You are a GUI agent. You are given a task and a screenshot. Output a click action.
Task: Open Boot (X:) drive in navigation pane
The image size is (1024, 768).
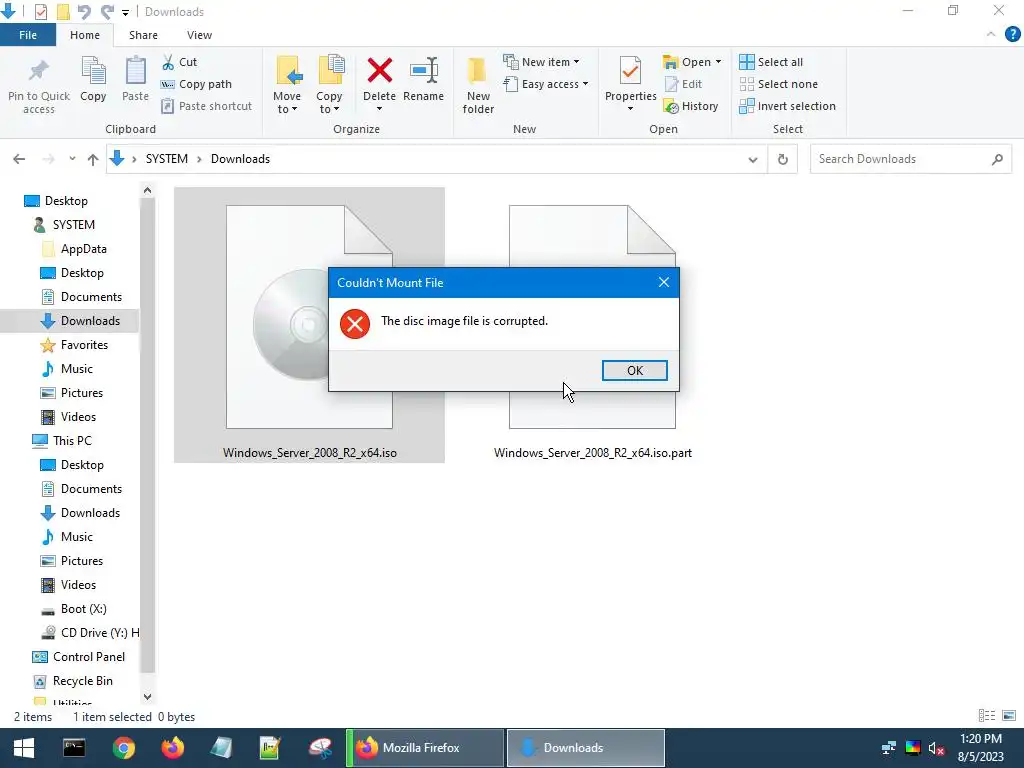(x=83, y=609)
